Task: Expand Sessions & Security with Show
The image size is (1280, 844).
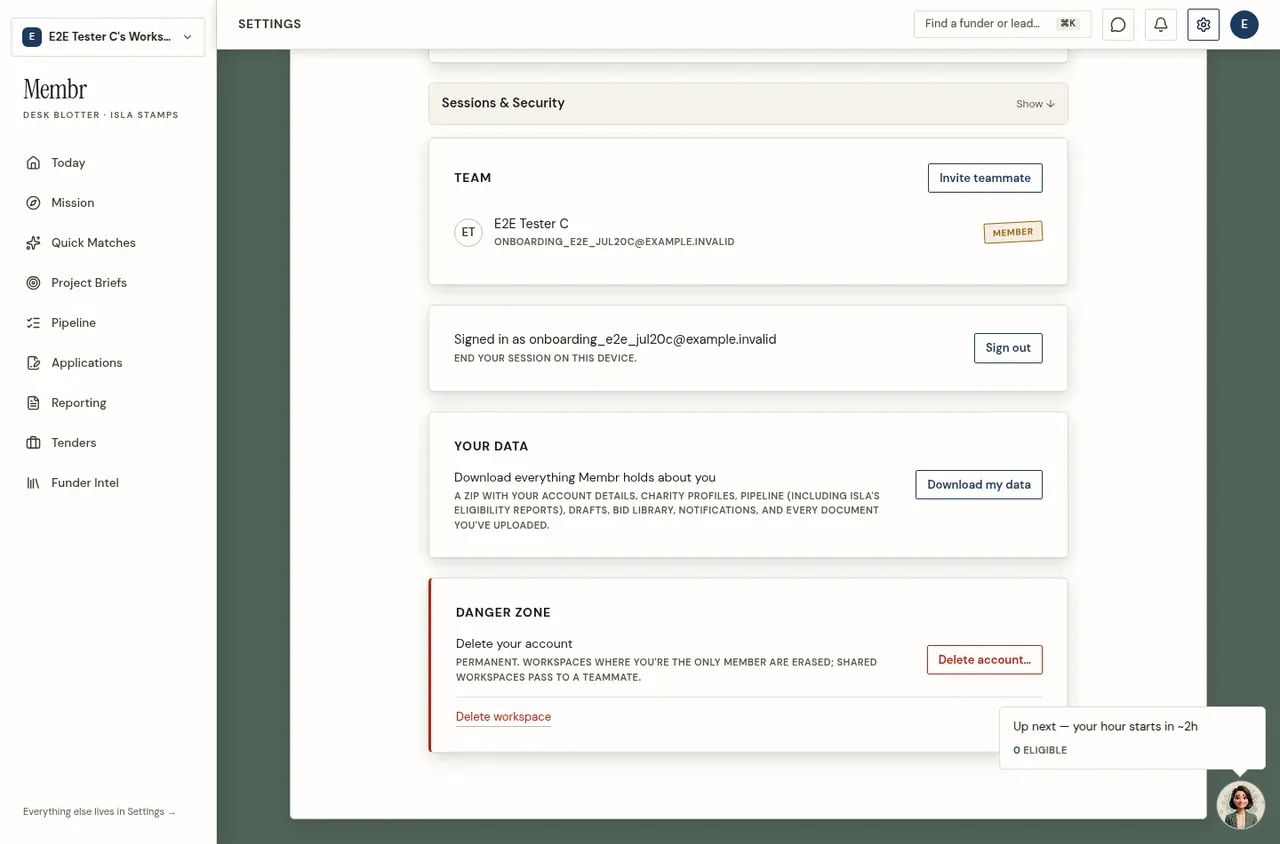Action: [x=1035, y=104]
